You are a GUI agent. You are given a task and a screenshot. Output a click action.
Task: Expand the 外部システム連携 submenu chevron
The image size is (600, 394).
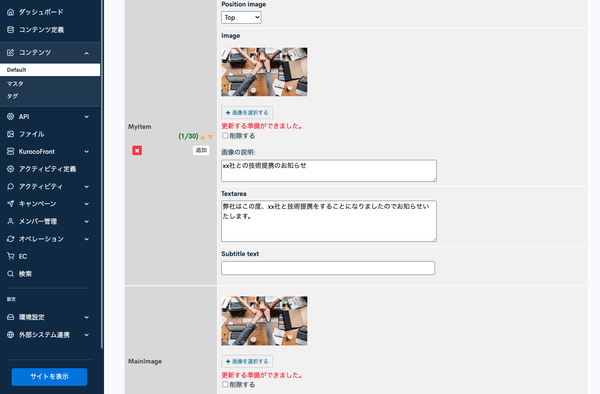86,335
